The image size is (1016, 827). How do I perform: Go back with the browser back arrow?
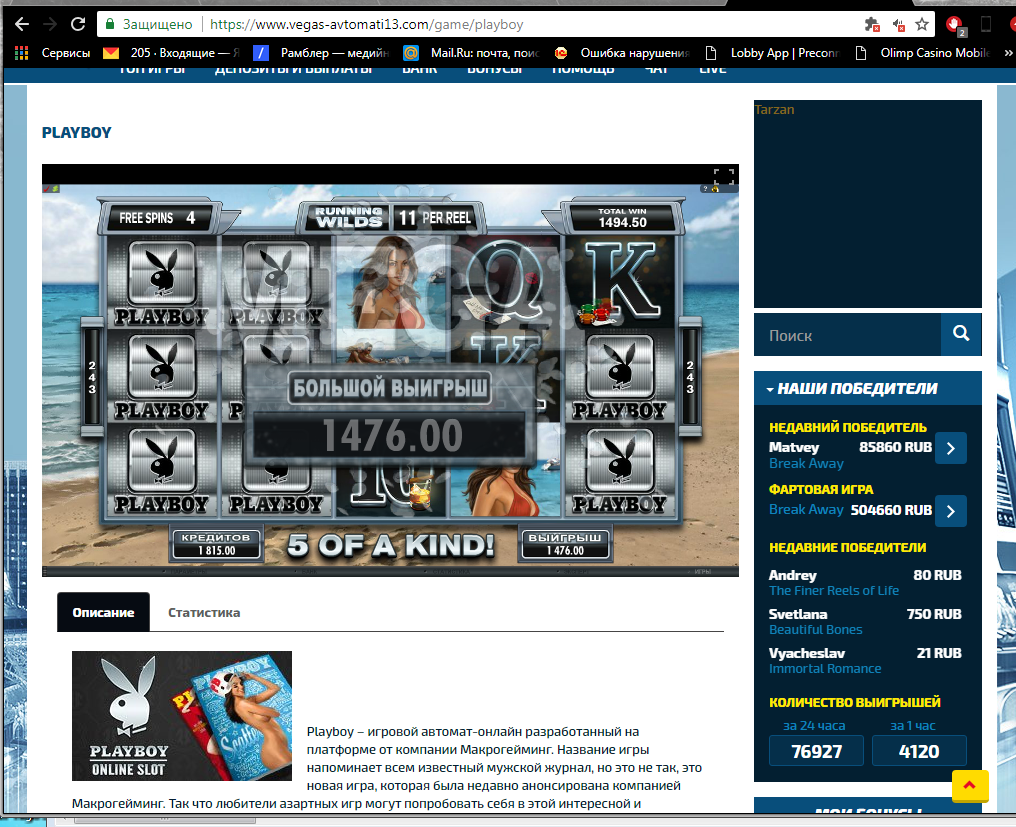21,24
